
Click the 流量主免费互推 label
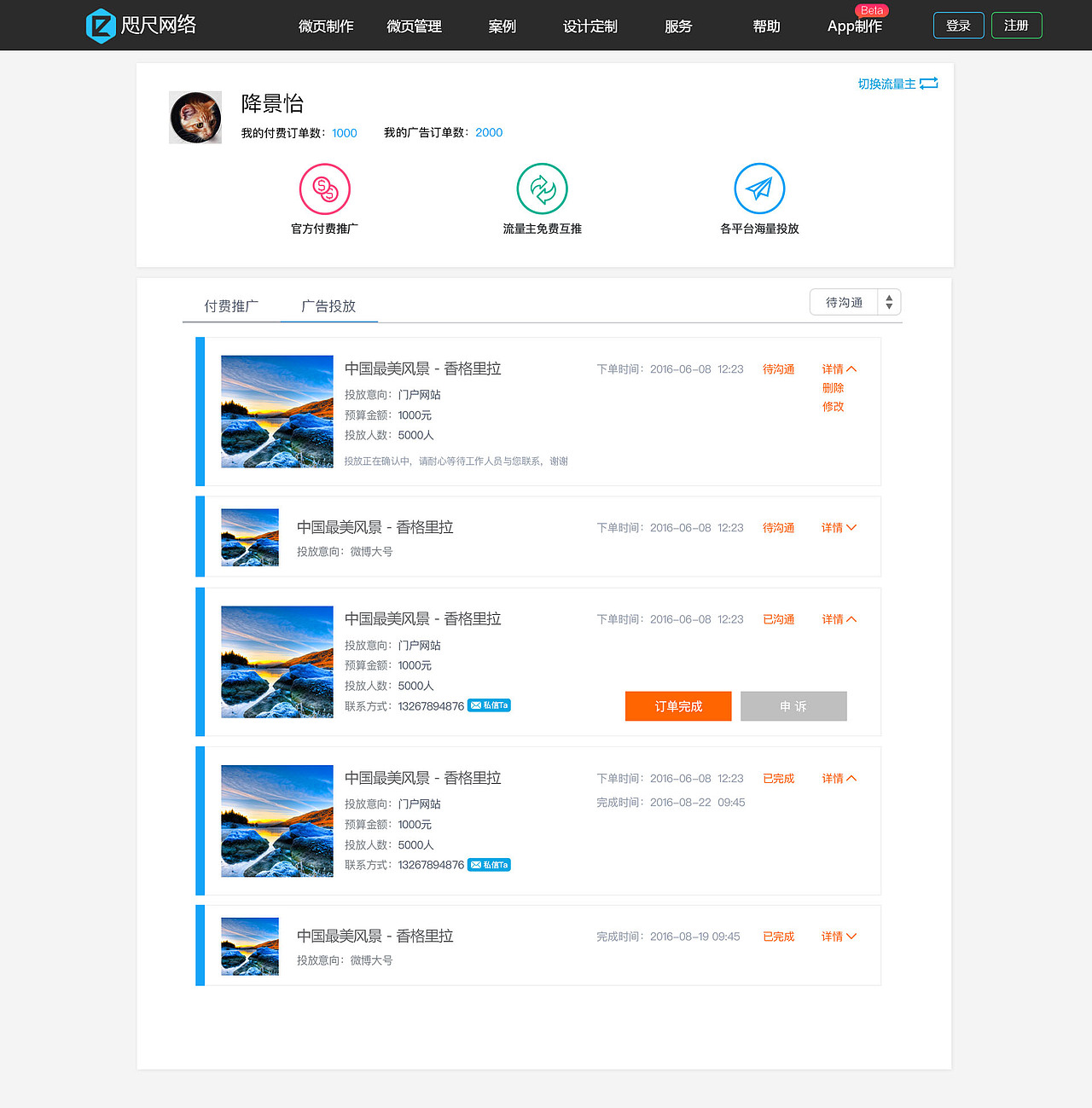point(543,229)
